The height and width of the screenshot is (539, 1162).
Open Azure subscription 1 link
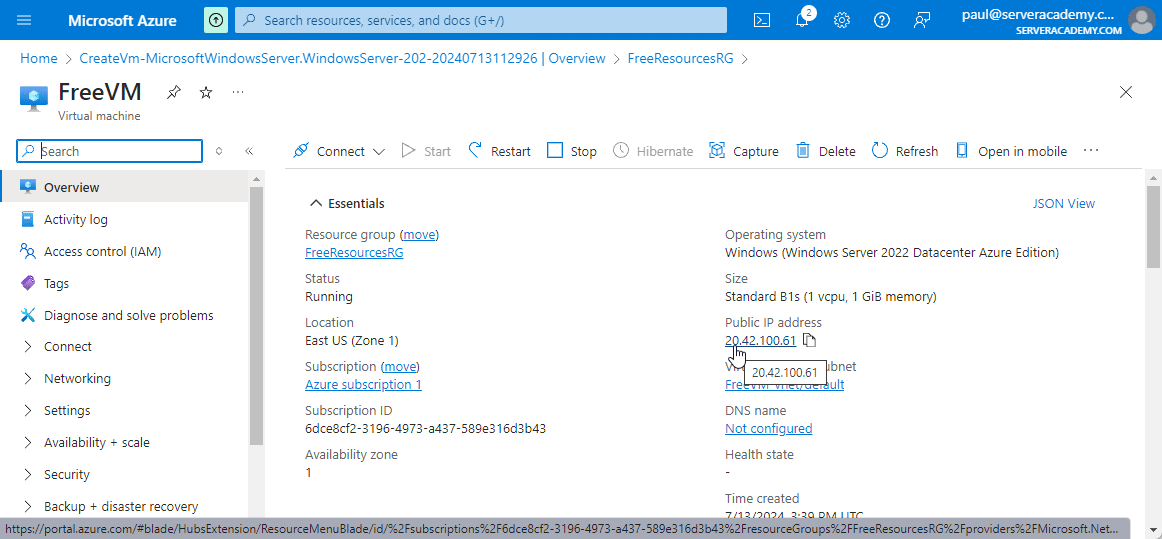pyautogui.click(x=363, y=384)
